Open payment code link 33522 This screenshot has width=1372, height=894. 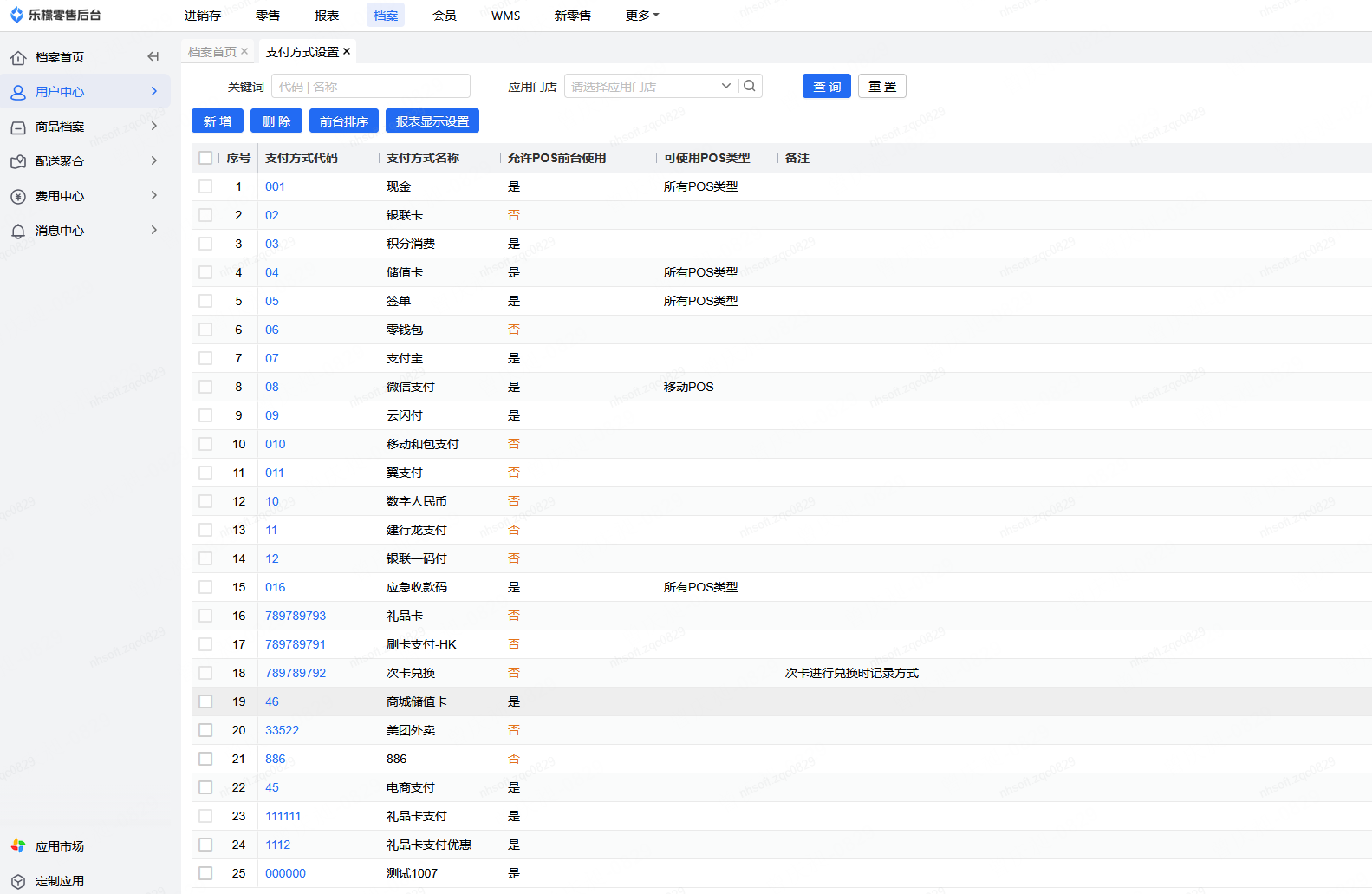pyautogui.click(x=282, y=730)
